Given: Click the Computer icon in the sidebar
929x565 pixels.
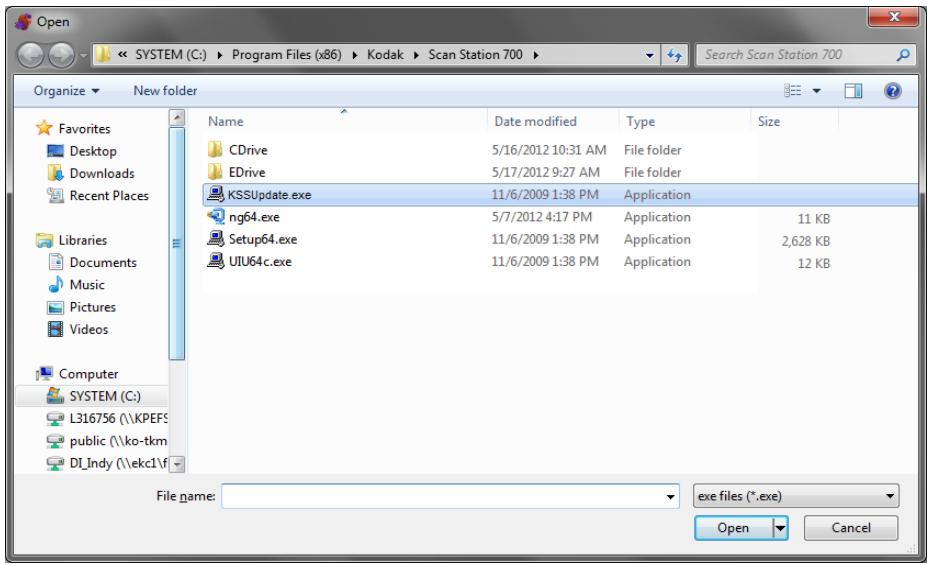Looking at the screenshot, I should [x=44, y=373].
